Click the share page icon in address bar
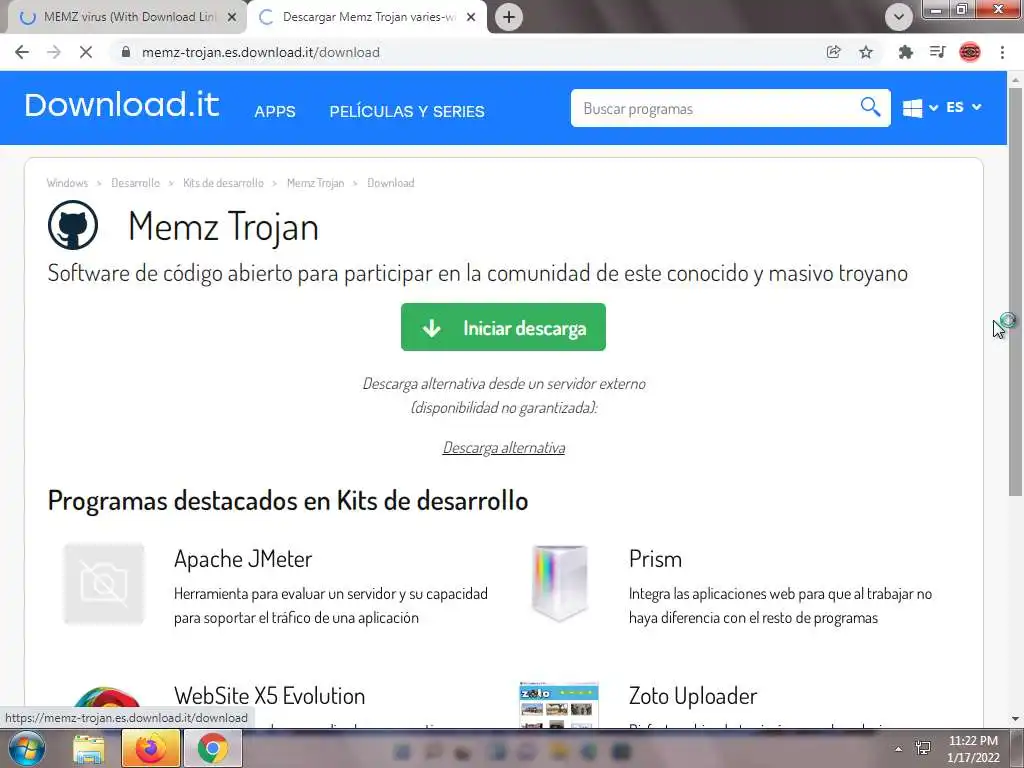This screenshot has width=1024, height=768. coord(833,52)
